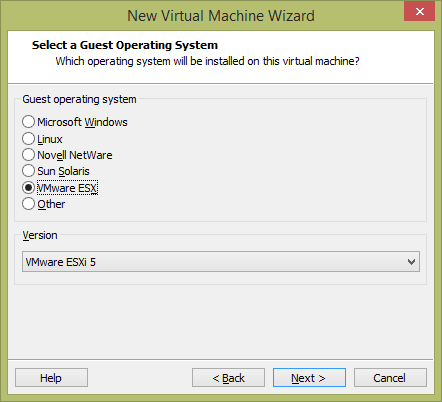The image size is (442, 402).
Task: Choose Linux as guest operating system
Action: click(x=28, y=139)
